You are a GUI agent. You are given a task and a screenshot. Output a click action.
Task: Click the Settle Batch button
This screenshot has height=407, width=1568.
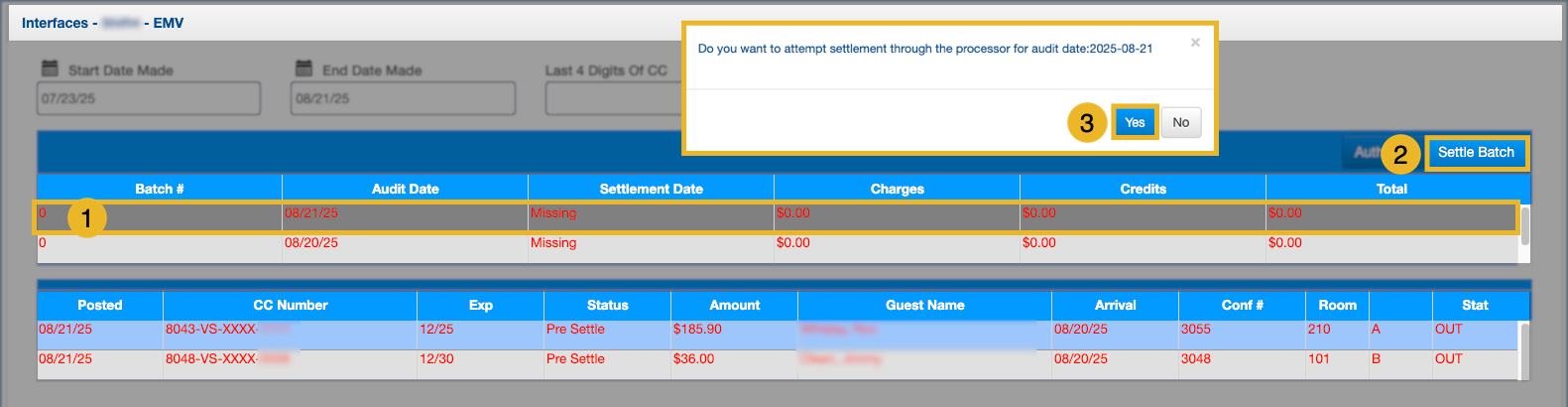click(1475, 152)
